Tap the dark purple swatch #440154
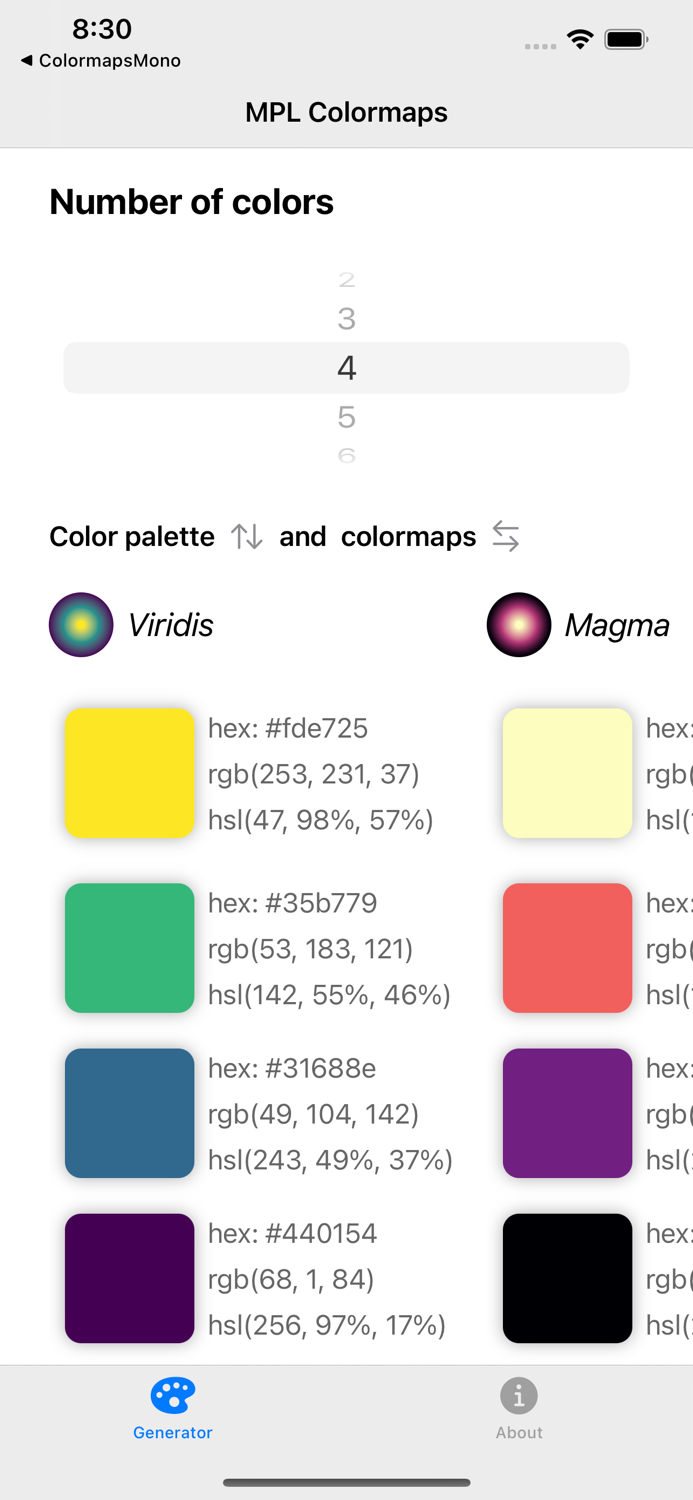The image size is (693, 1500). pyautogui.click(x=129, y=1278)
